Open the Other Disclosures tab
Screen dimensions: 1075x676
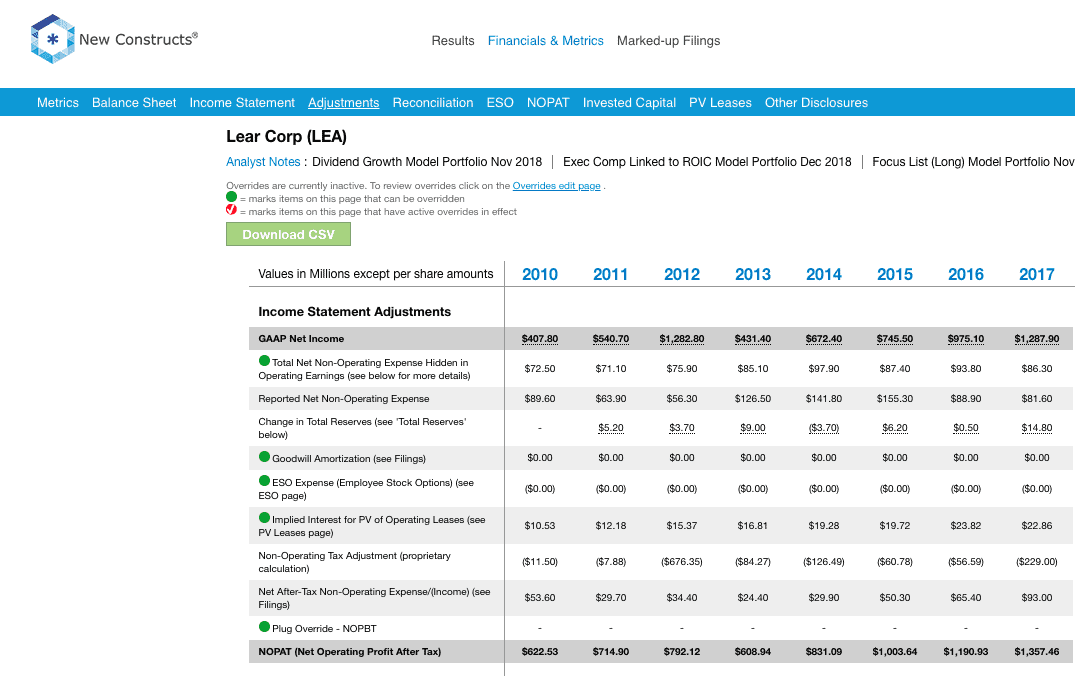(816, 103)
